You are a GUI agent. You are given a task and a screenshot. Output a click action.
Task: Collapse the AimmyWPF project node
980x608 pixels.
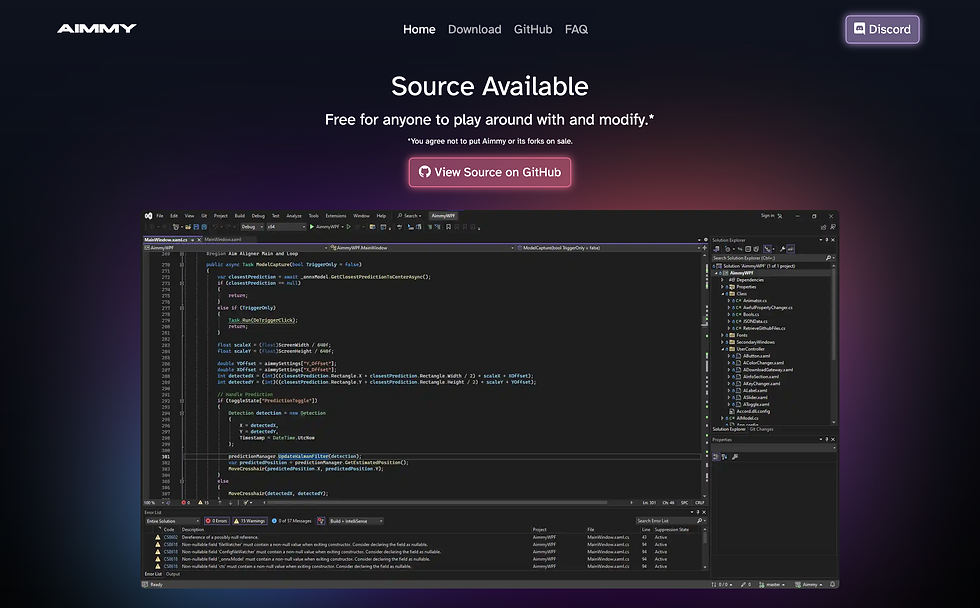point(716,273)
